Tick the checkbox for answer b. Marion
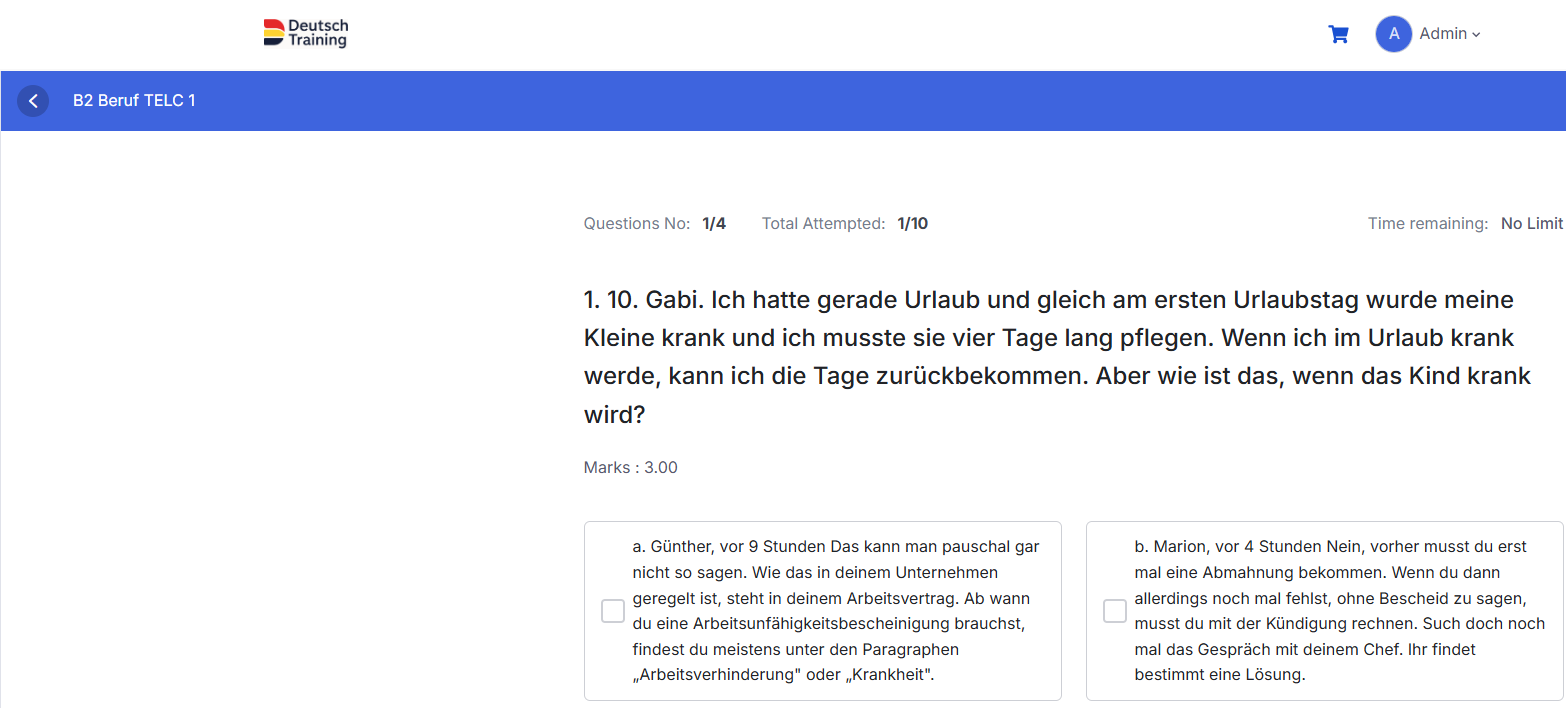 click(1115, 611)
